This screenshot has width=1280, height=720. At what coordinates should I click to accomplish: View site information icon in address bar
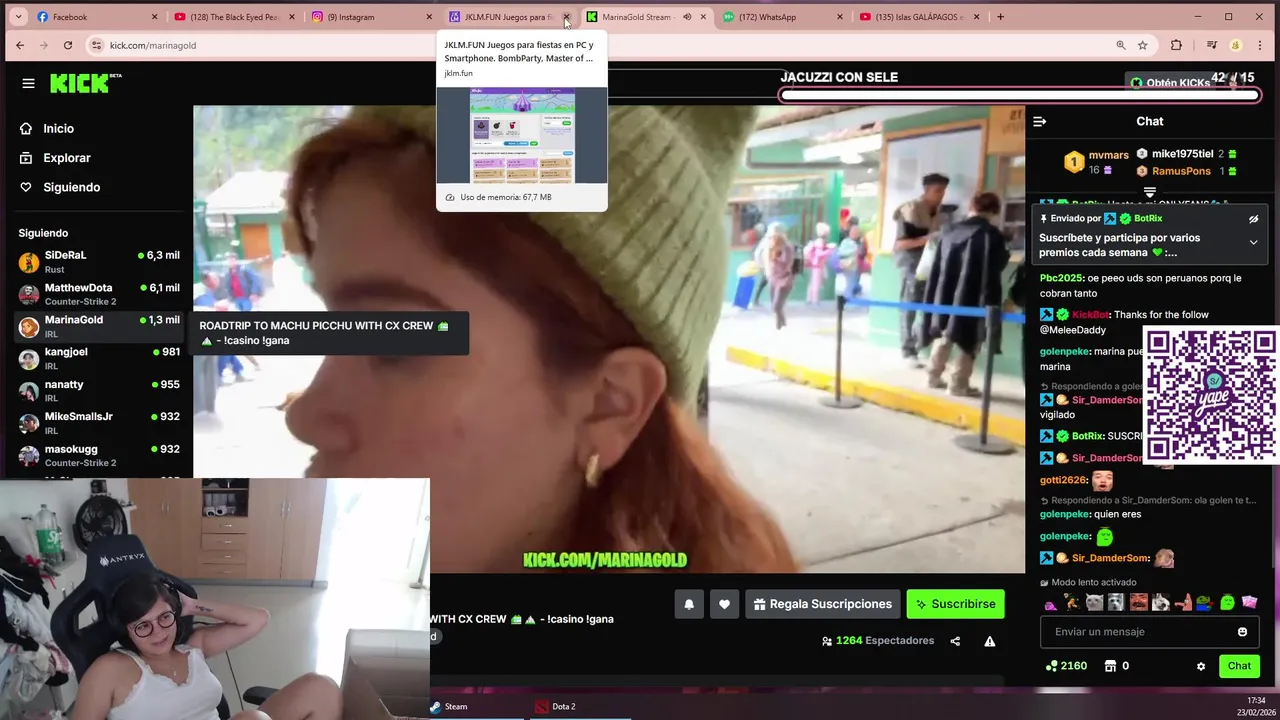[x=97, y=45]
